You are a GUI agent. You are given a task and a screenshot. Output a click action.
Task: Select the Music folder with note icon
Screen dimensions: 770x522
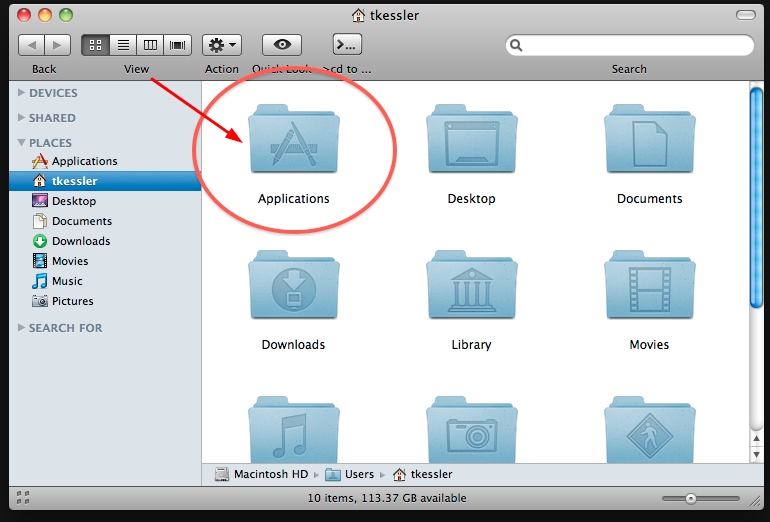(294, 430)
